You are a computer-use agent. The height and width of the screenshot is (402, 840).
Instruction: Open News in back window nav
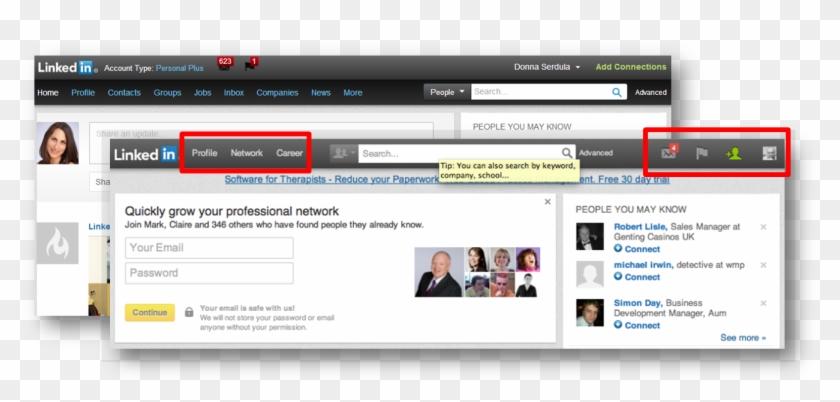point(321,93)
